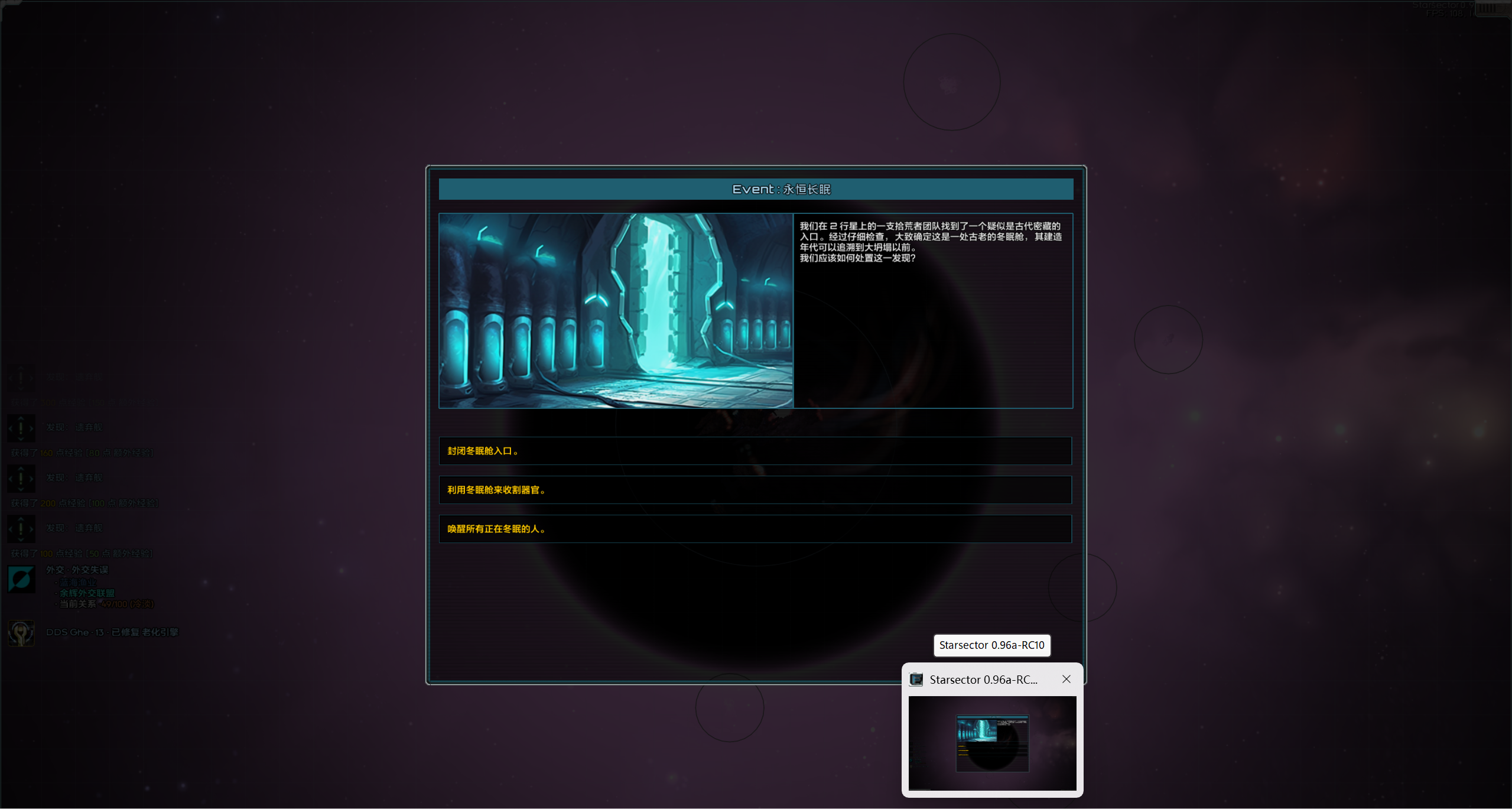The image size is (1512, 809).
Task: Click the 外交 - 外交失误 message title
Action: click(77, 570)
